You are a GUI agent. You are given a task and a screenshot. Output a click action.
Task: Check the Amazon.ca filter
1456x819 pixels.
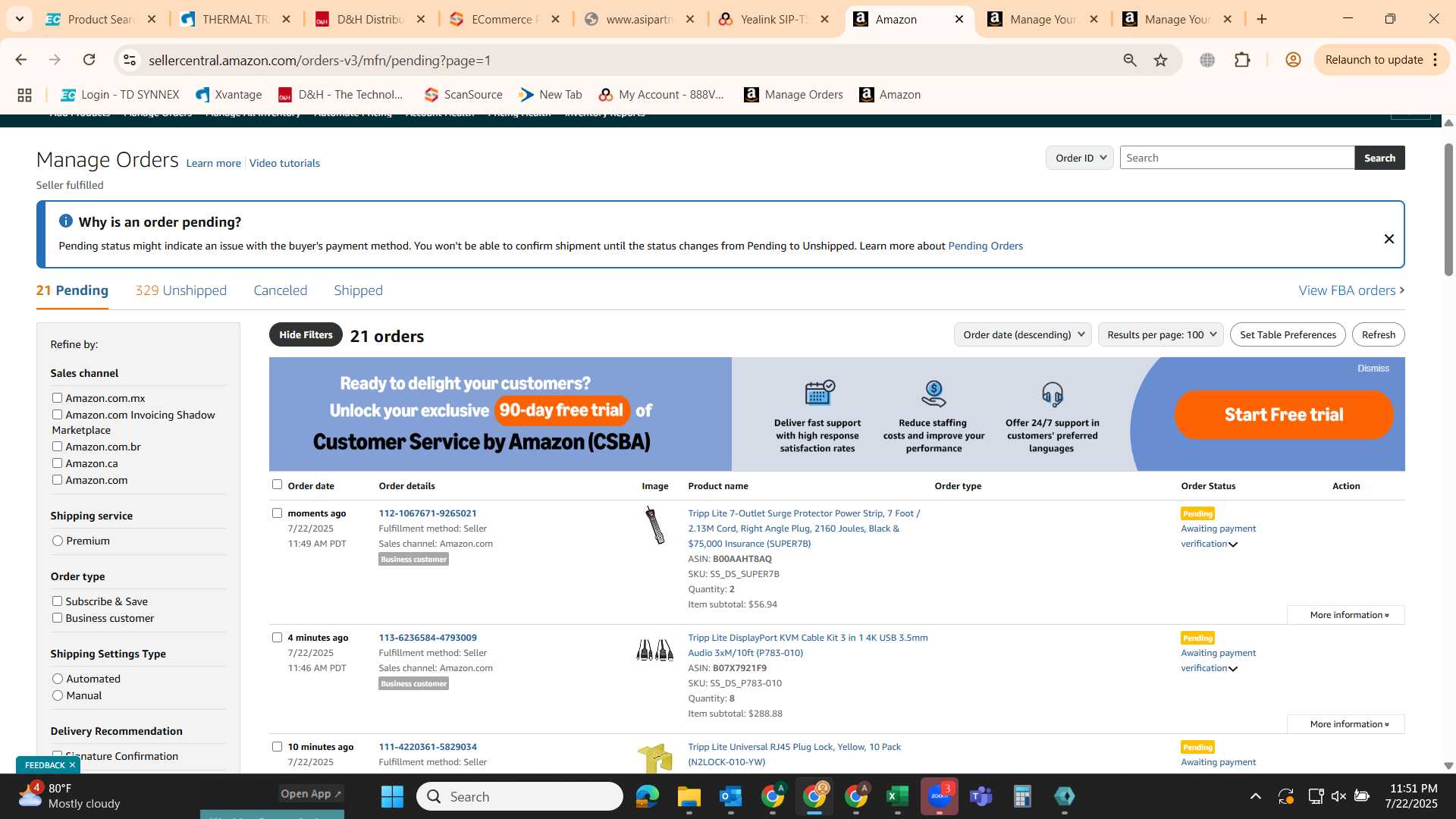coord(57,463)
